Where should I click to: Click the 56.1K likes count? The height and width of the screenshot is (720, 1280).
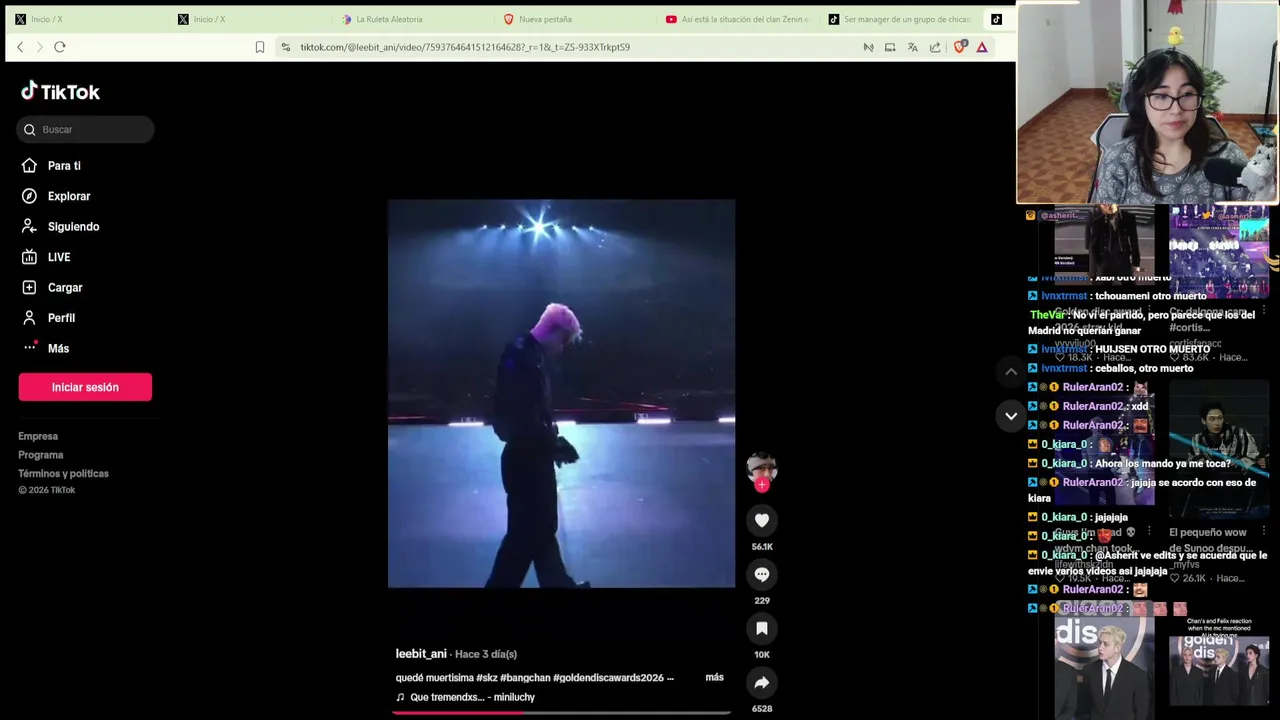tap(762, 547)
